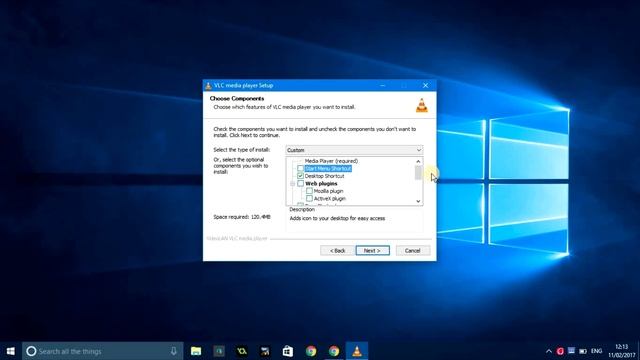
Task: Open the Chrome icon beside the VLC cone
Action: click(x=334, y=351)
